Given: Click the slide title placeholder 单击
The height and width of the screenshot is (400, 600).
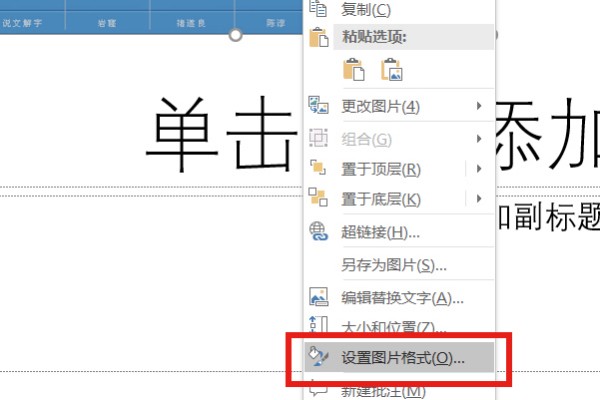Looking at the screenshot, I should (222, 134).
